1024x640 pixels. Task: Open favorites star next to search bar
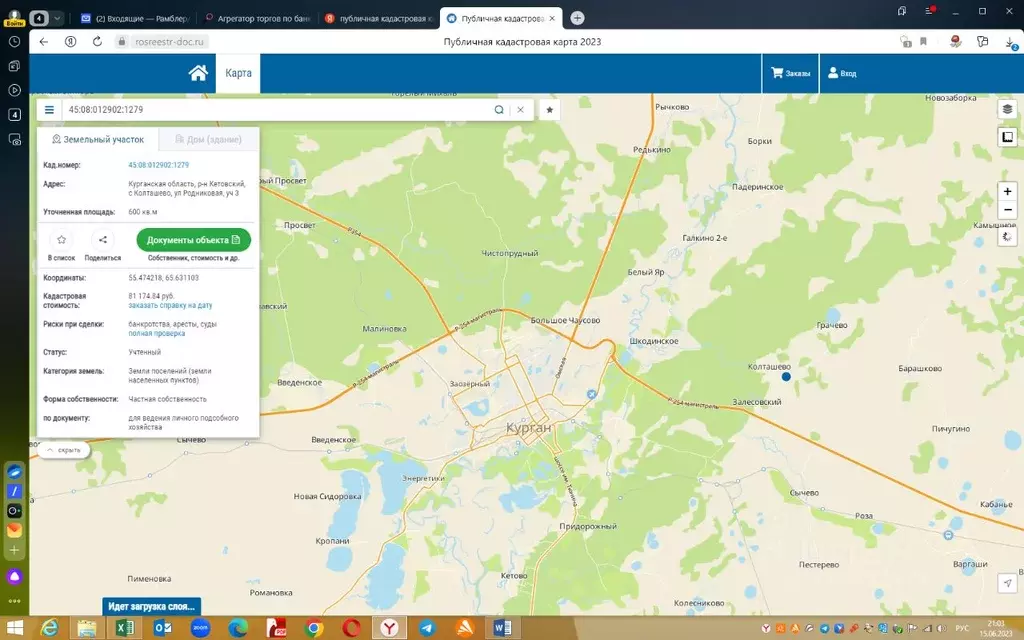pyautogui.click(x=550, y=110)
